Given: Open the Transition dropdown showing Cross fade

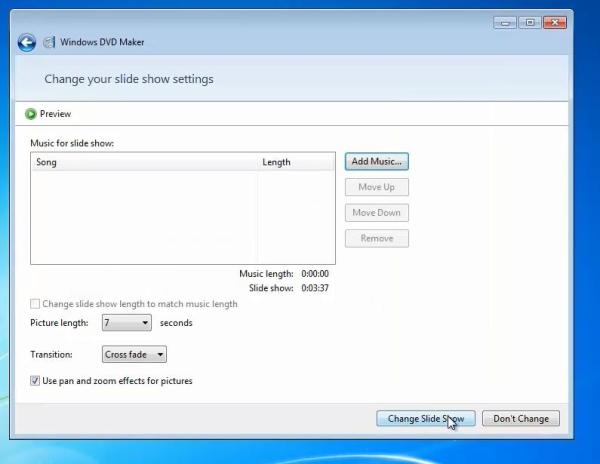Looking at the screenshot, I should pyautogui.click(x=134, y=355).
